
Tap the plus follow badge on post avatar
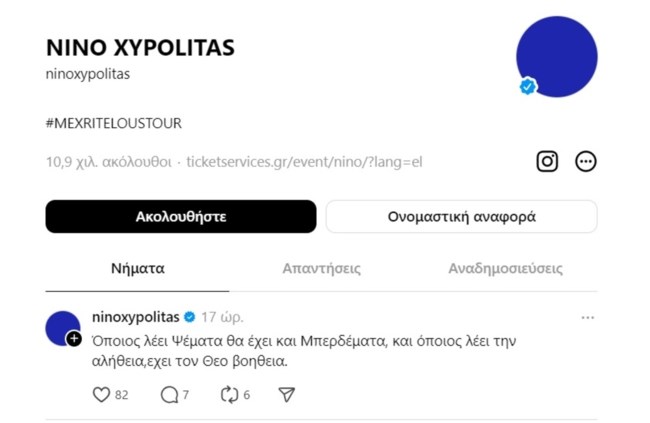[74, 339]
